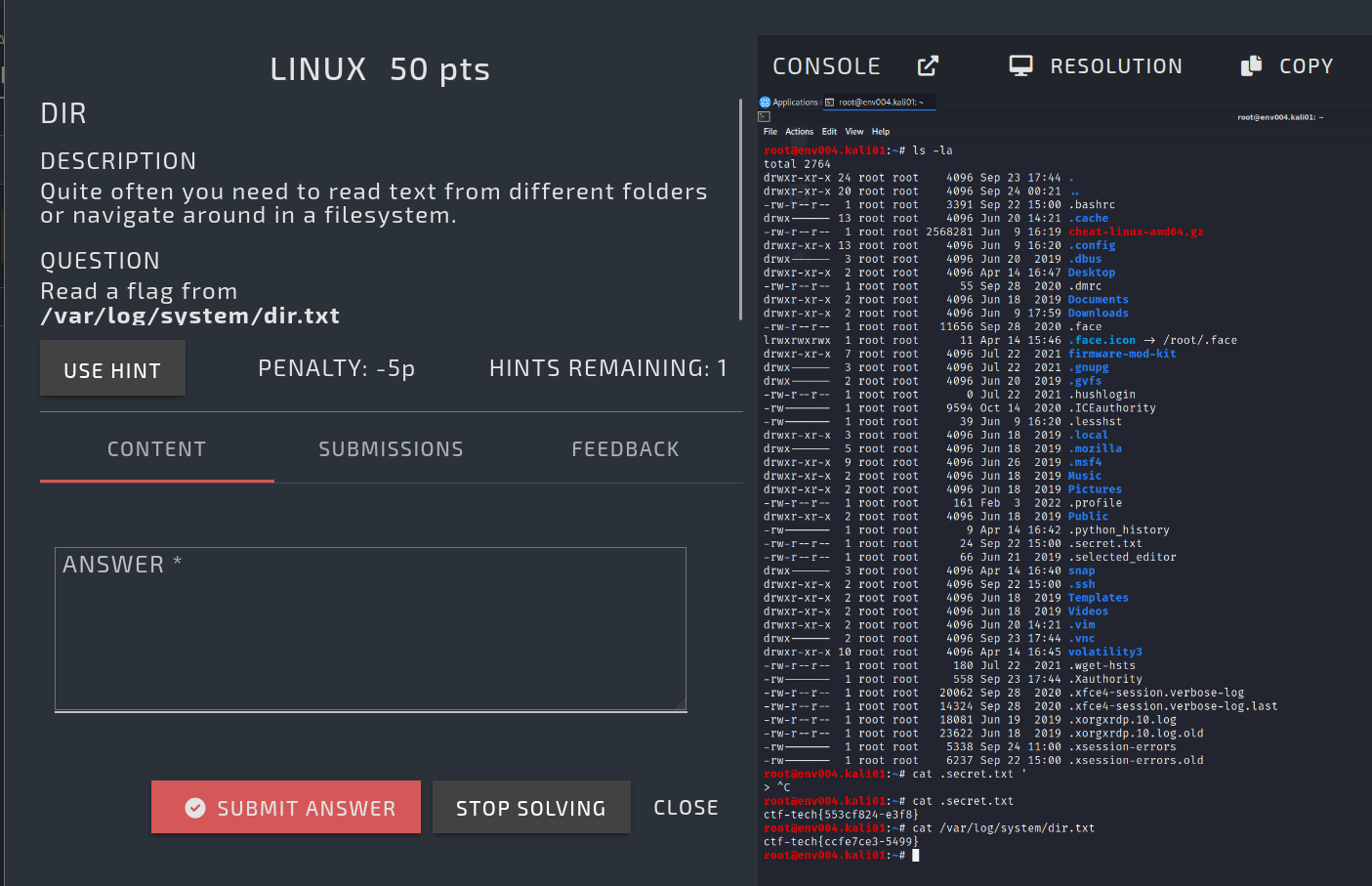Open the terminal File menu
The image size is (1372, 886).
770,132
